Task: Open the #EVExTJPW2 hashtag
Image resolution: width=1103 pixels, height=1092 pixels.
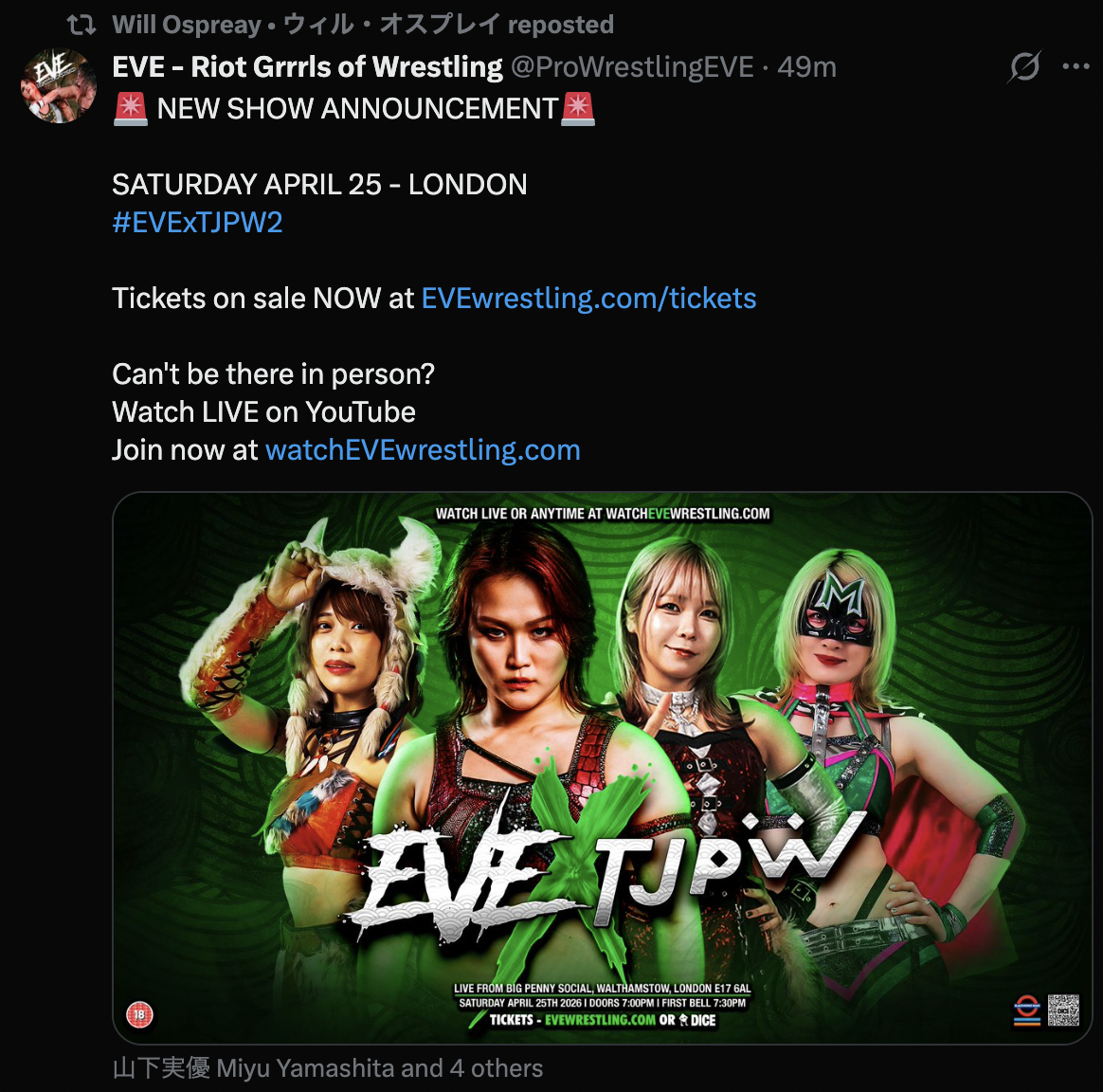Action: pos(198,223)
